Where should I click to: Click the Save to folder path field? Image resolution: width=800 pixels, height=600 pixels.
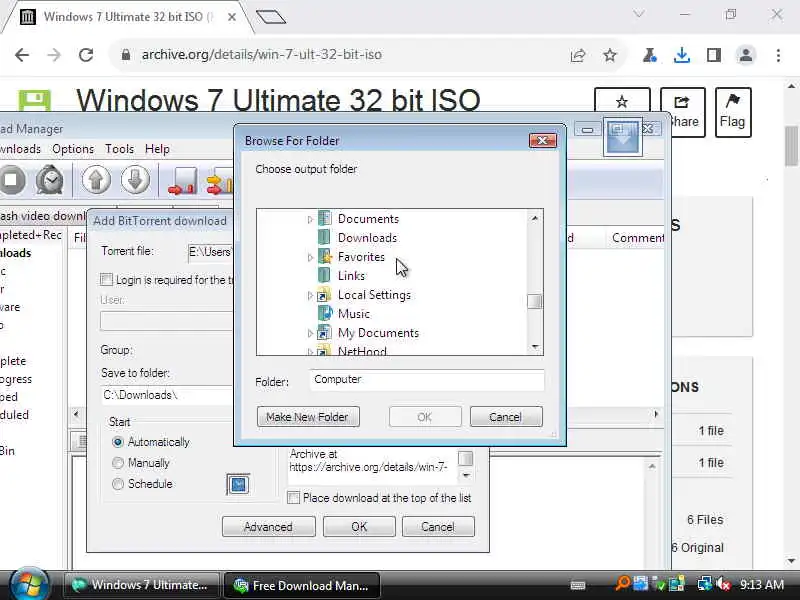(167, 395)
